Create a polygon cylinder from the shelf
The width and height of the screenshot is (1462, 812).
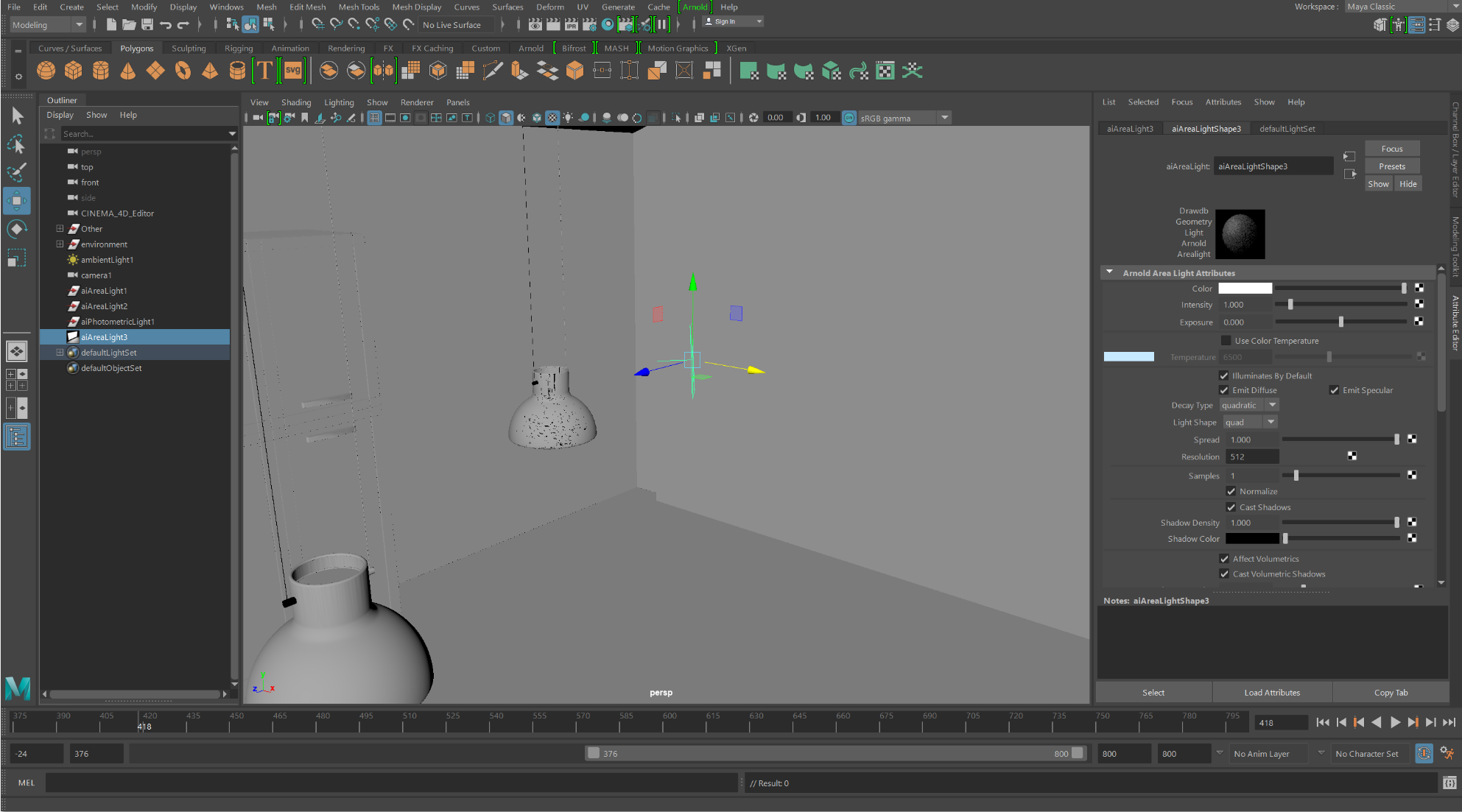pyautogui.click(x=101, y=71)
